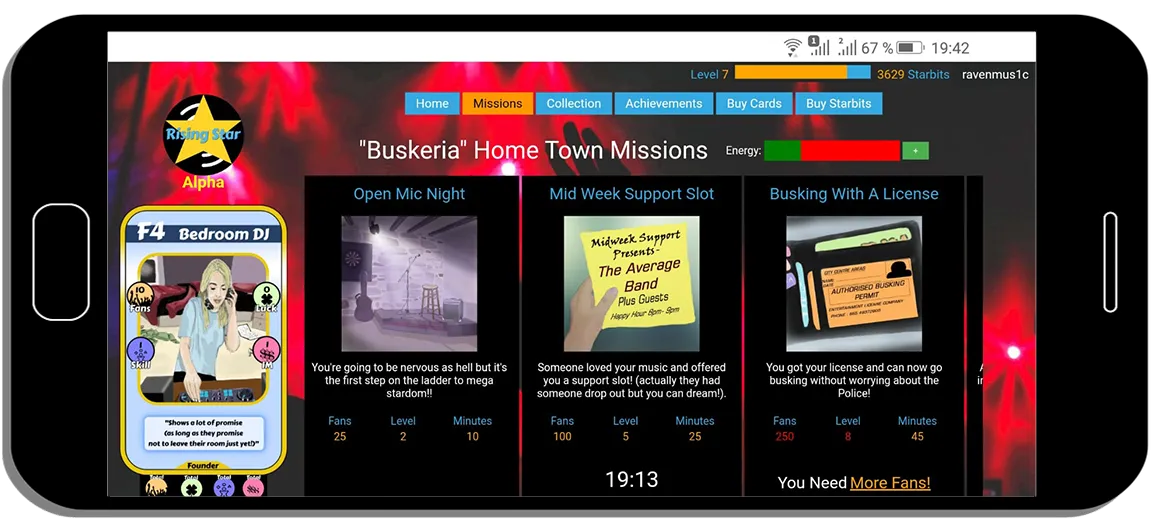Start the Open Mic Night stage image
This screenshot has width=1151, height=526.
(409, 283)
